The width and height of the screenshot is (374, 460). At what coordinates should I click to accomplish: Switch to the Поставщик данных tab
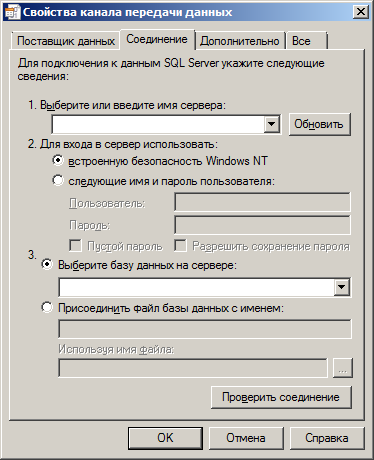click(x=66, y=41)
